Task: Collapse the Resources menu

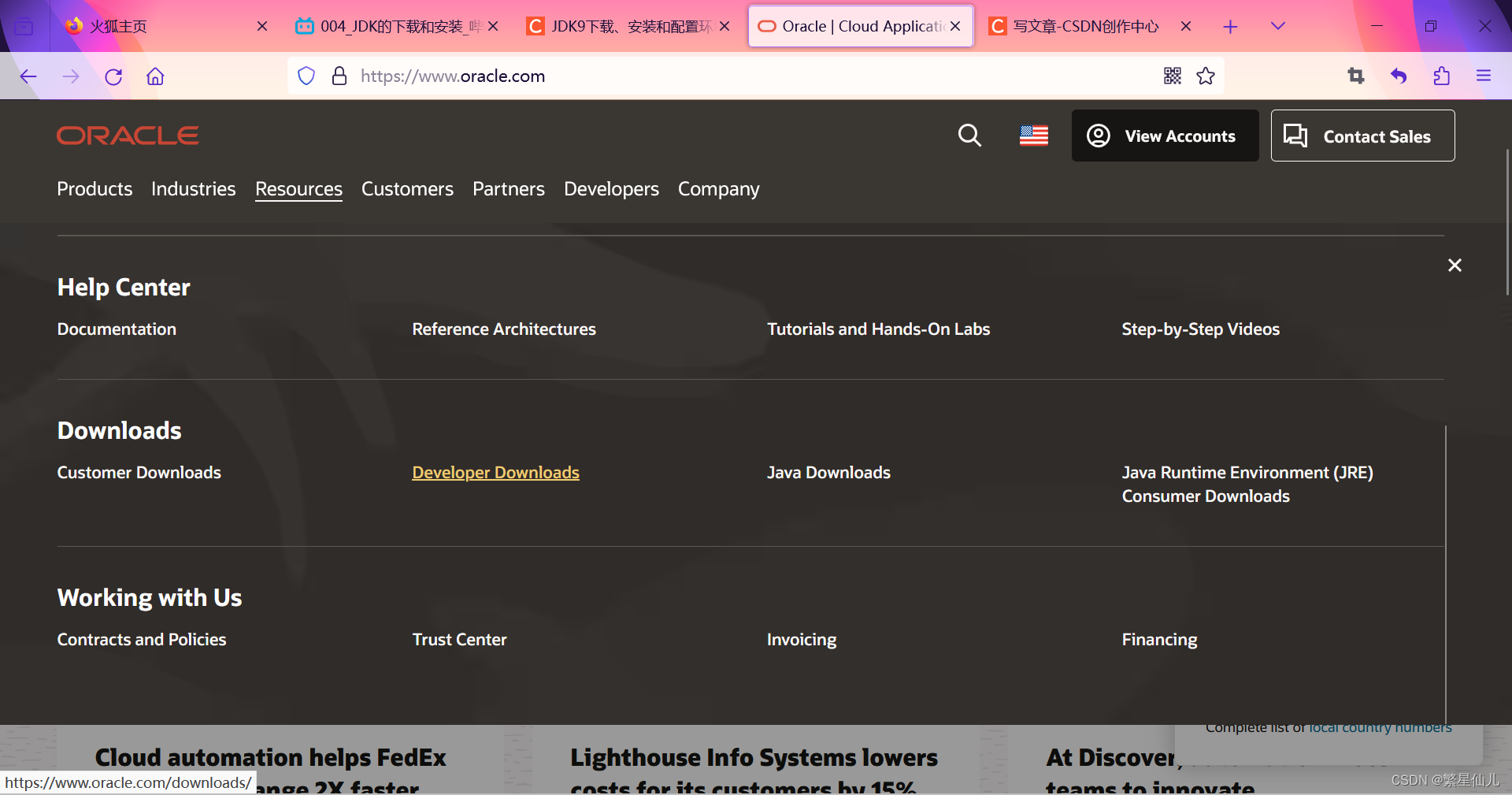Action: point(298,189)
